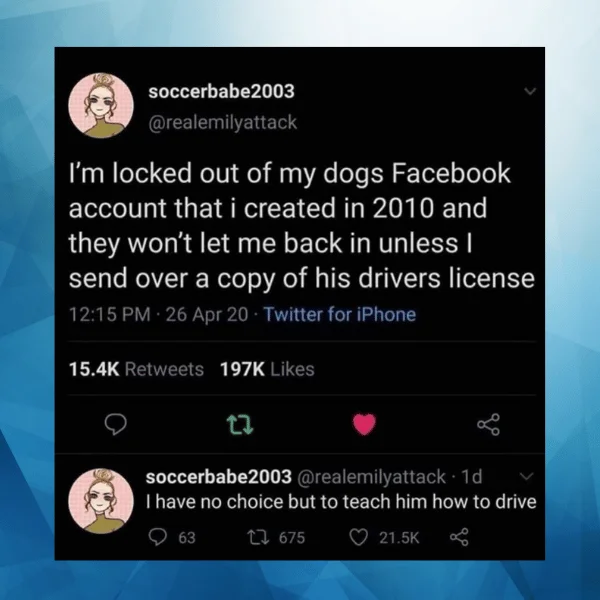Retweet the reply showing 675 retweets
This screenshot has height=600, width=600.
coord(258,537)
